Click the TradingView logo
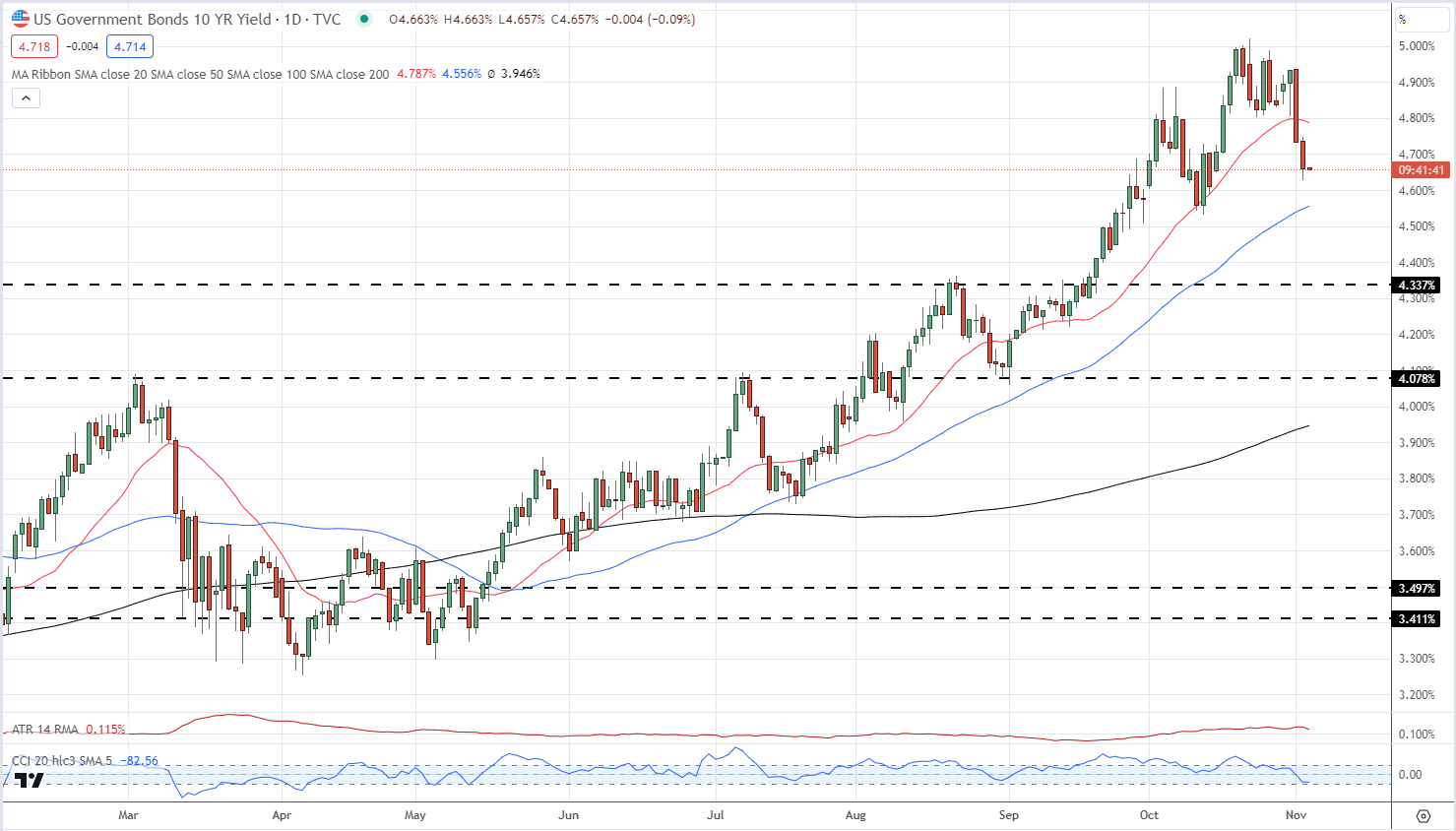 (29, 780)
